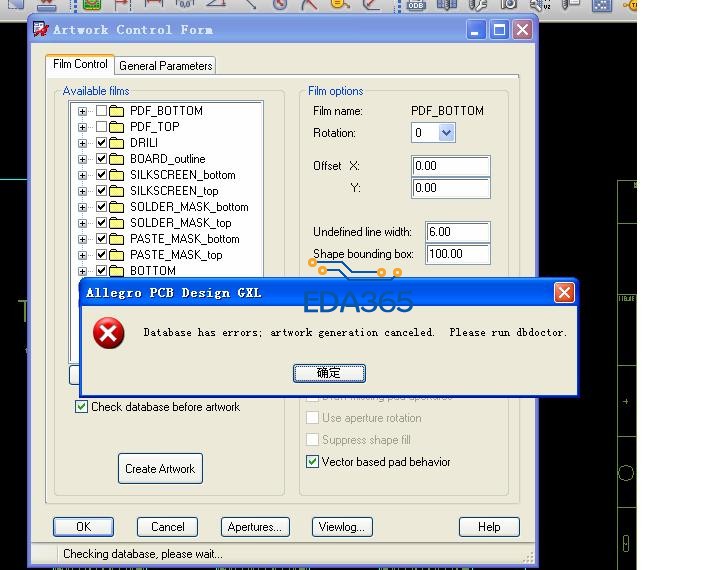Expand the PDF_BOTTOM film node

tap(82, 111)
